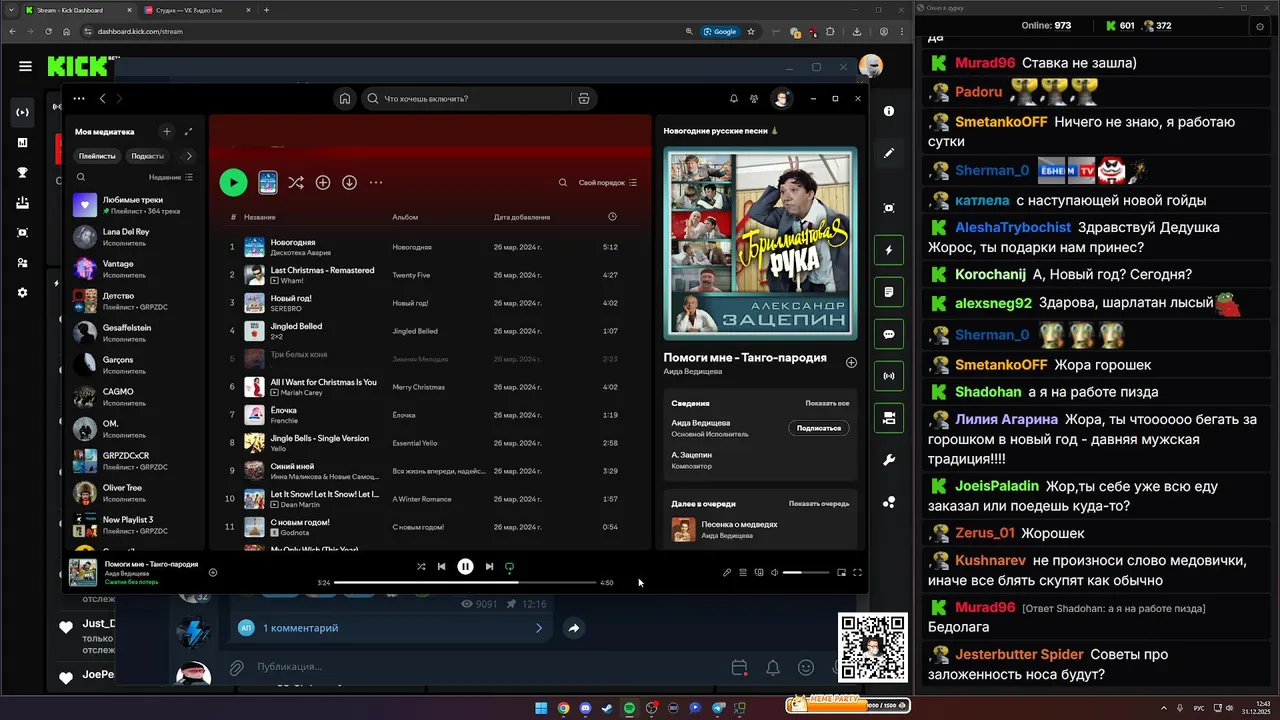Toggle repeat in the player bar
The image size is (1280, 720).
coord(509,567)
